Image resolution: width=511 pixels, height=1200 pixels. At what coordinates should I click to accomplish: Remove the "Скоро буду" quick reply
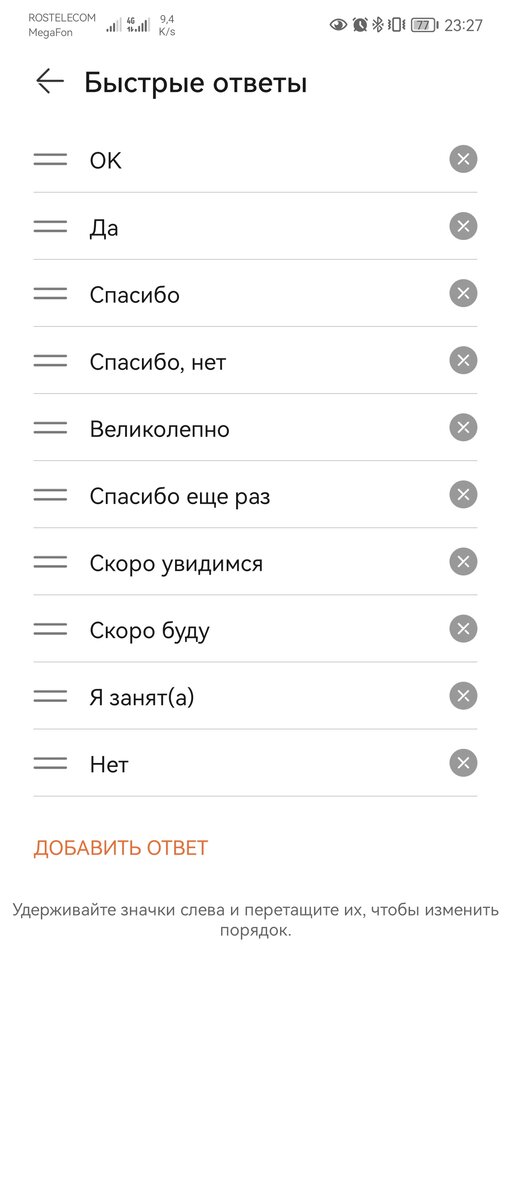pos(463,629)
